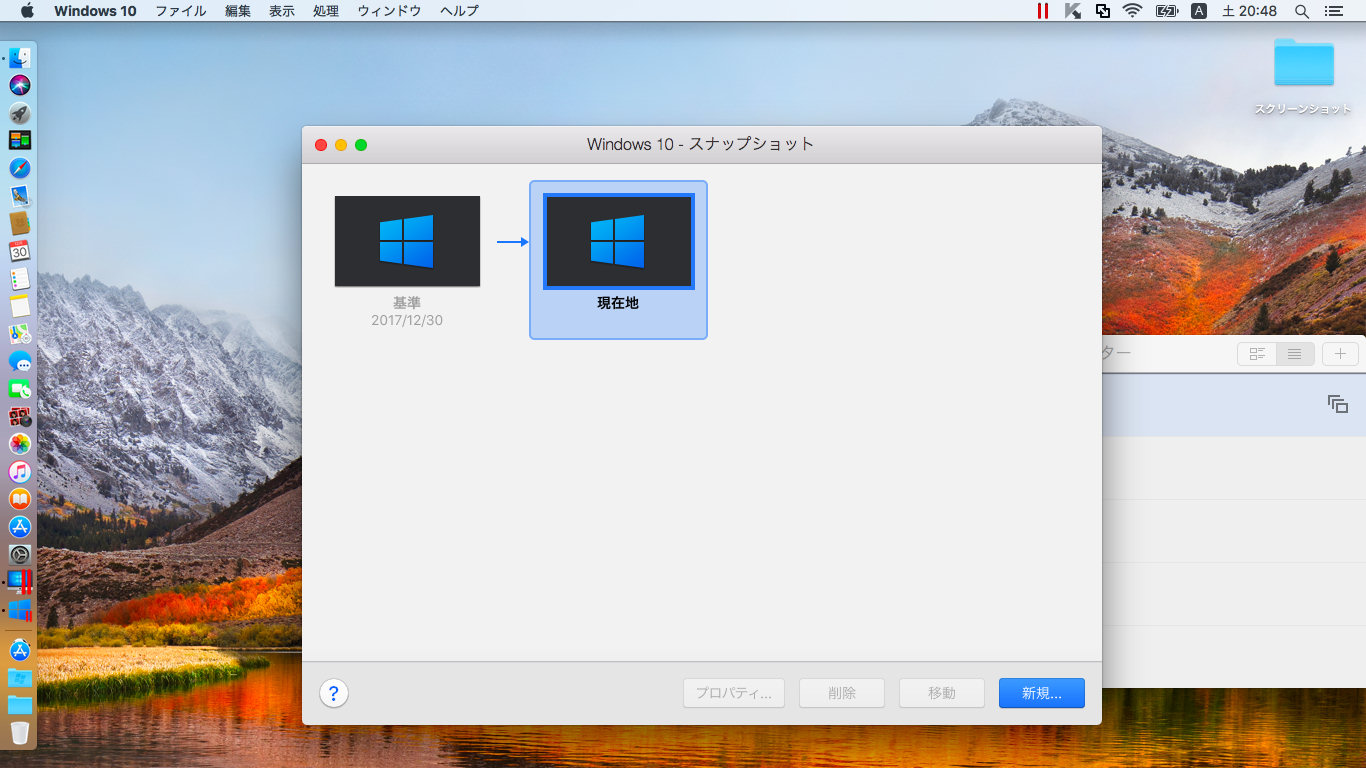
Task: Click the help question mark button
Action: pyautogui.click(x=334, y=693)
